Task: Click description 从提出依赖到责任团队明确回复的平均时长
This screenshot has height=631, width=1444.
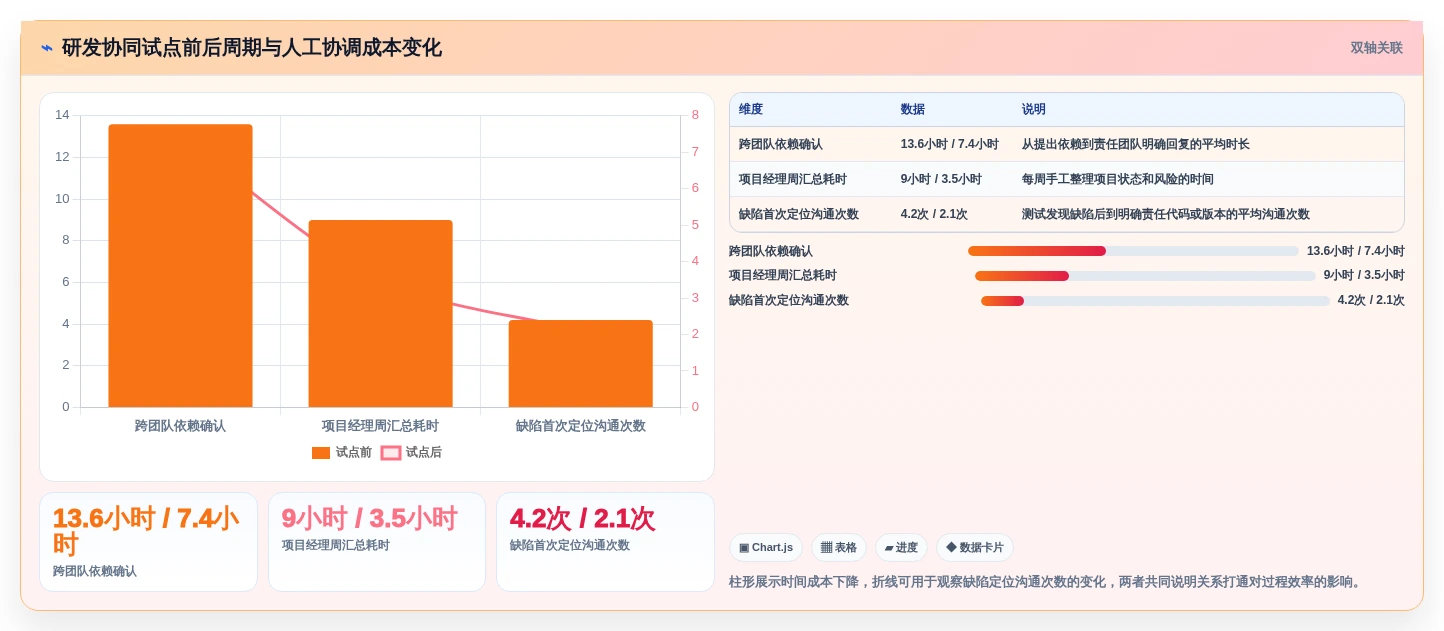Action: (1135, 144)
